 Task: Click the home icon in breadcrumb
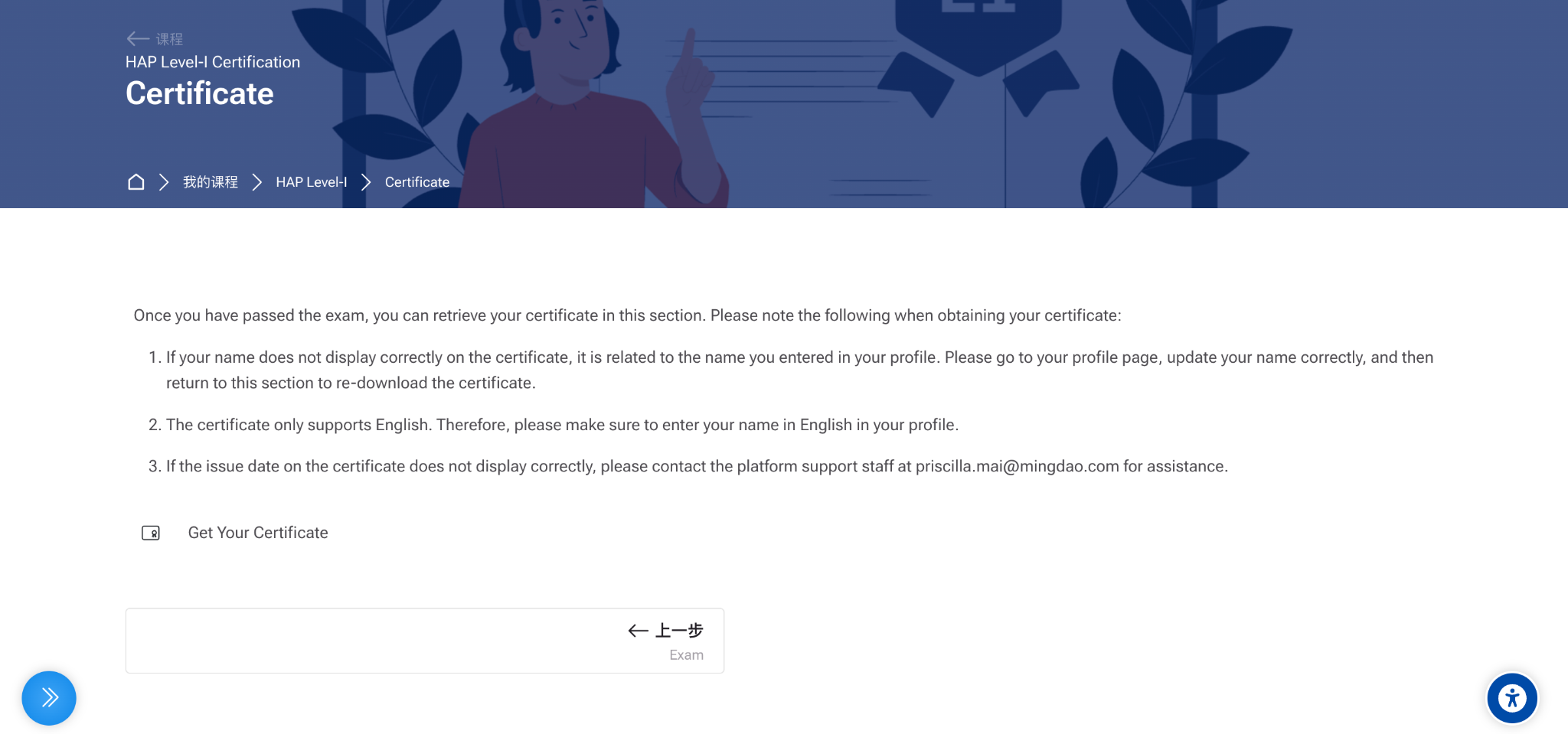tap(136, 182)
